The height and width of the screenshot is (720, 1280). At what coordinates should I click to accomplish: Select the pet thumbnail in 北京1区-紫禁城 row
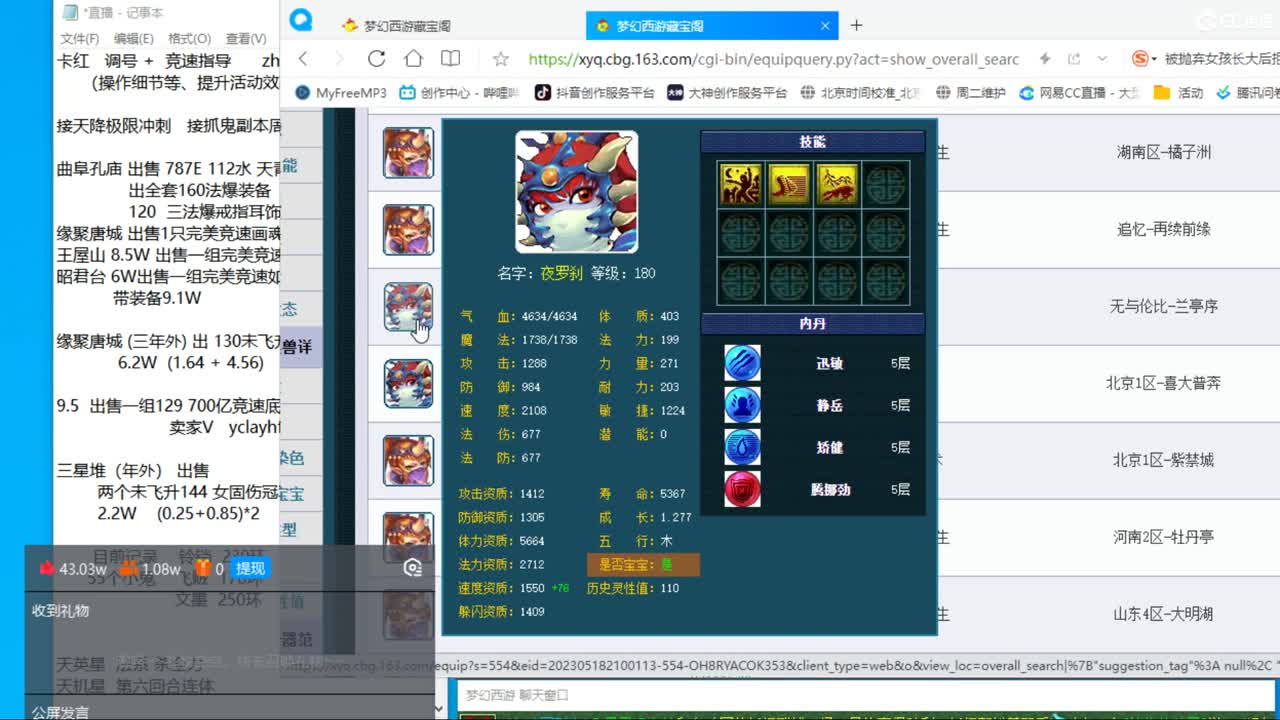point(408,460)
